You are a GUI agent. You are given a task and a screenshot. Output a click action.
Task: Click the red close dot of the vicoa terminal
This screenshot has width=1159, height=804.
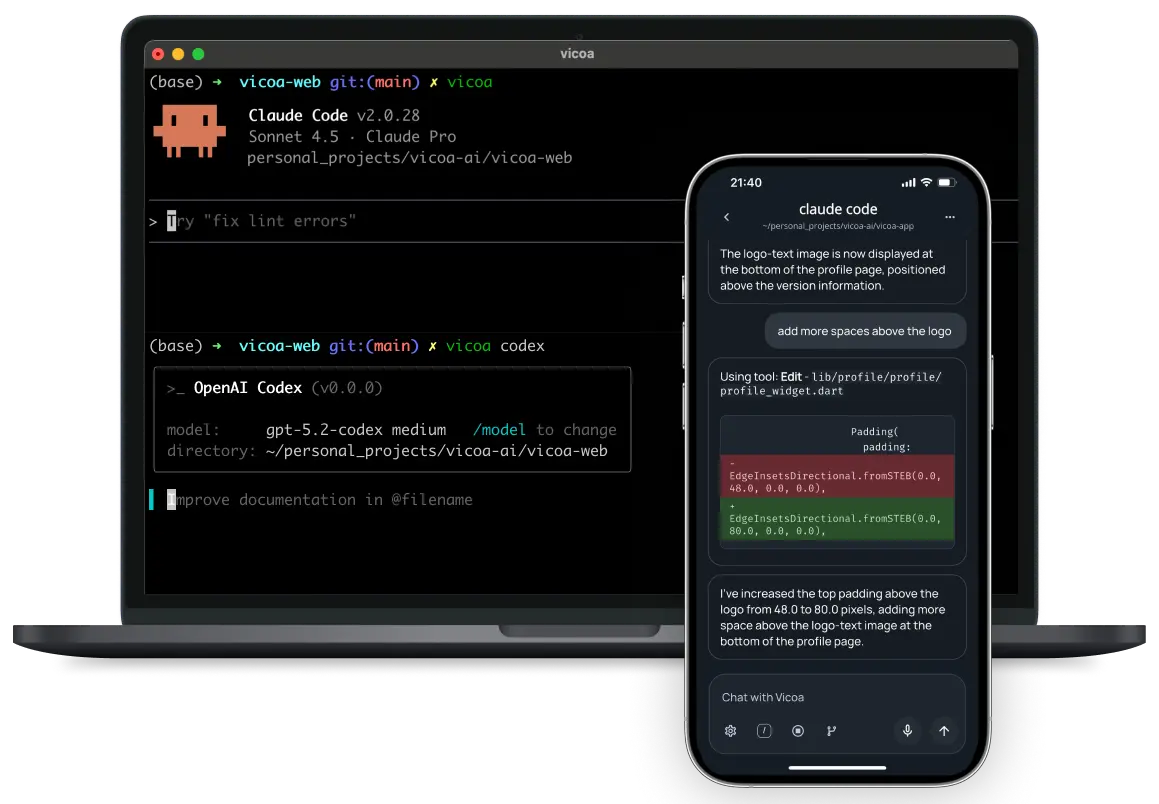(x=158, y=54)
